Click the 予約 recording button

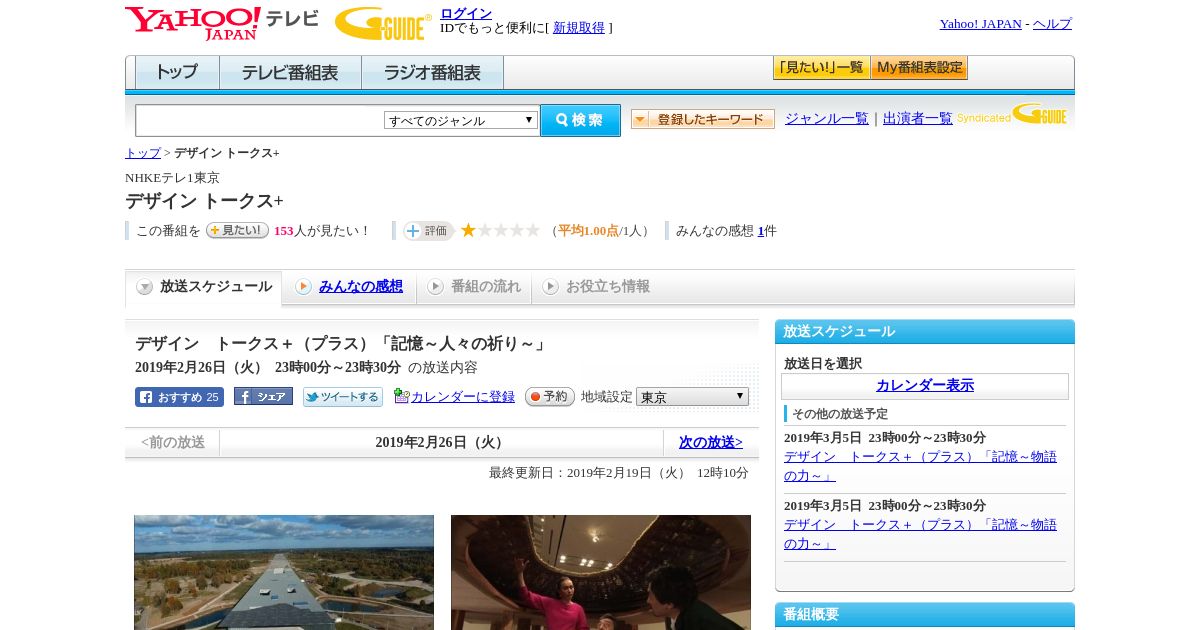coord(550,396)
